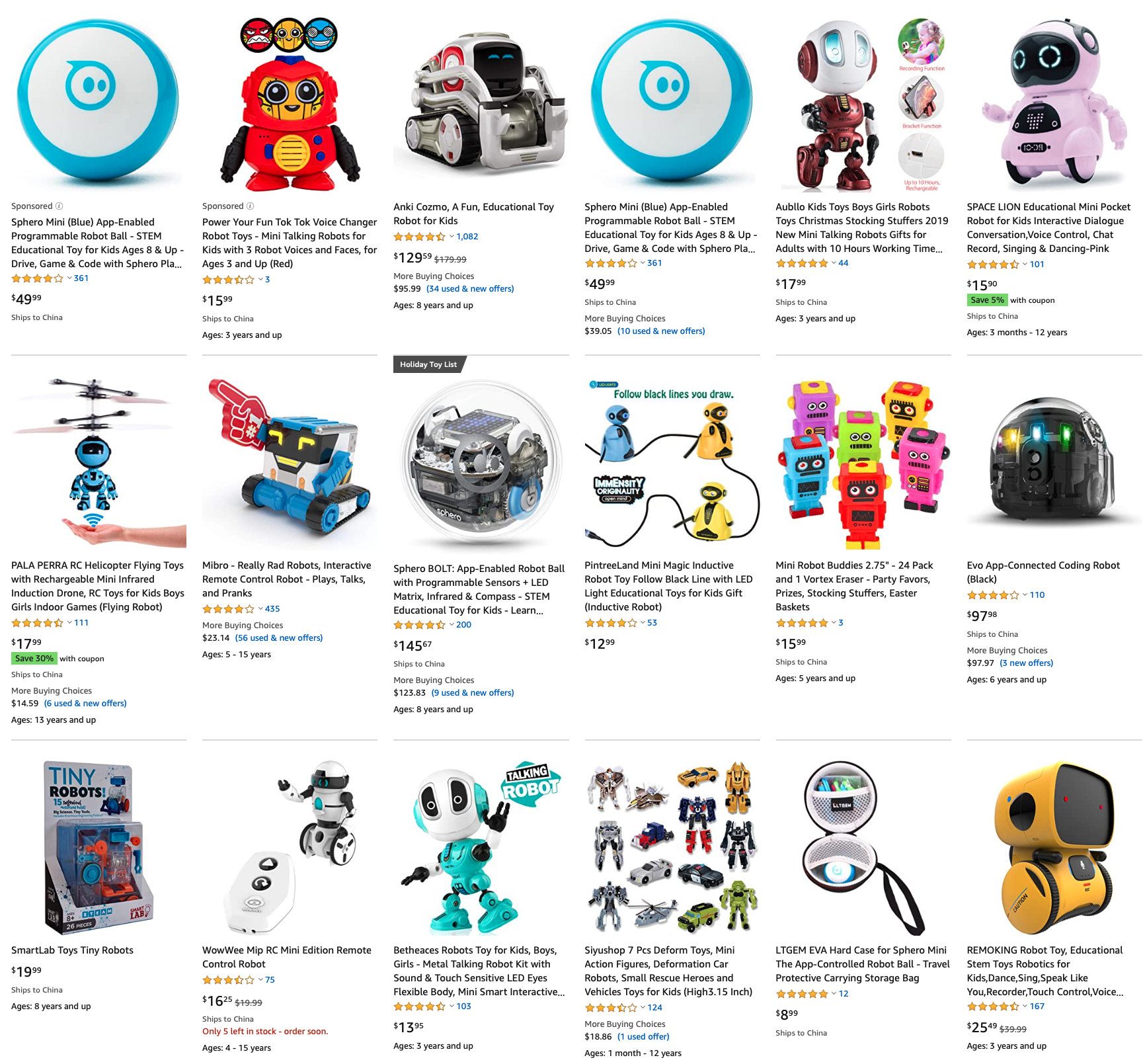The height and width of the screenshot is (1064, 1143).
Task: Click the Mibro robot star rating
Action: click(x=228, y=609)
